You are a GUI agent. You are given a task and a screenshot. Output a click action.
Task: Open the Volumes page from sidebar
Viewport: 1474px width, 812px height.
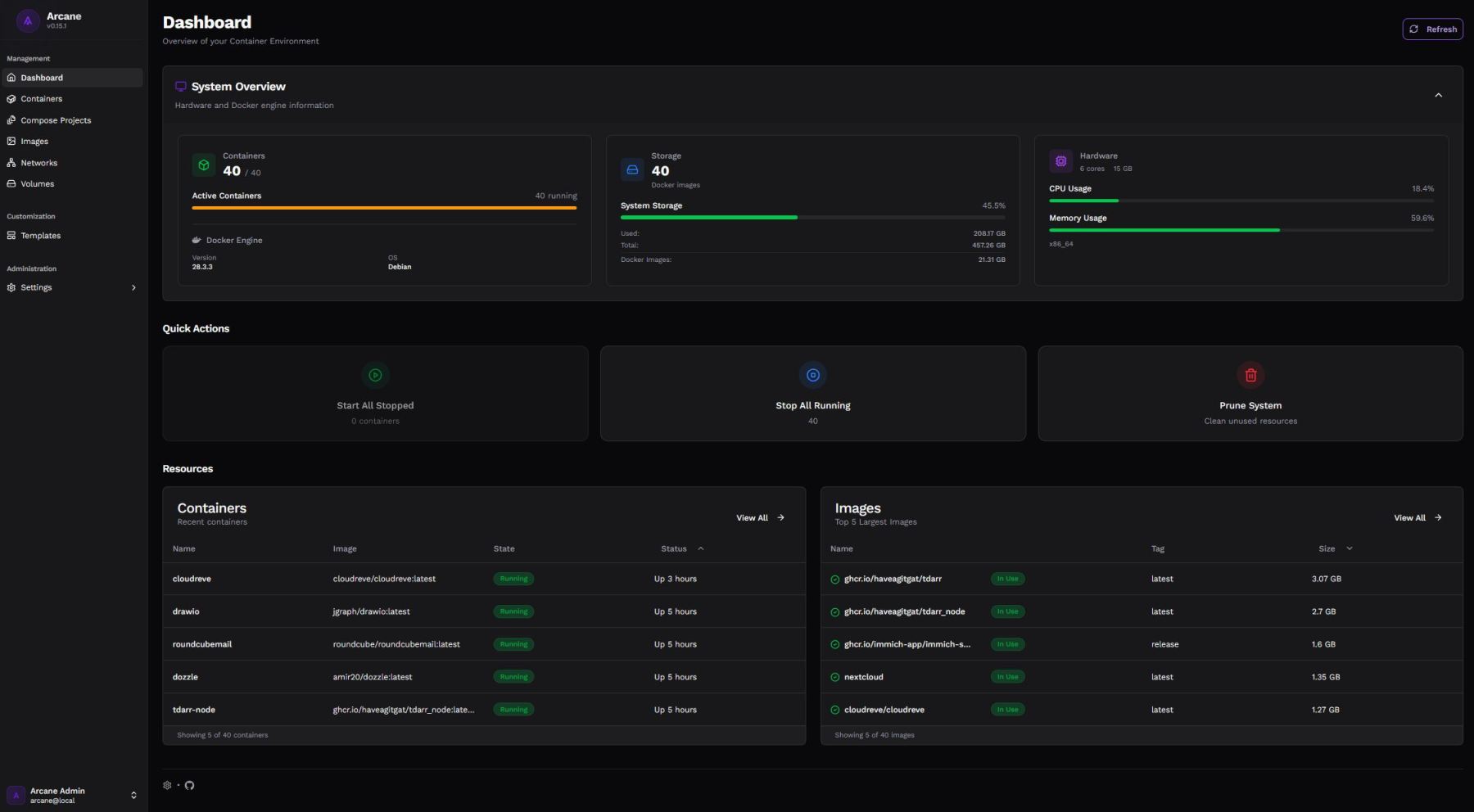click(x=38, y=184)
